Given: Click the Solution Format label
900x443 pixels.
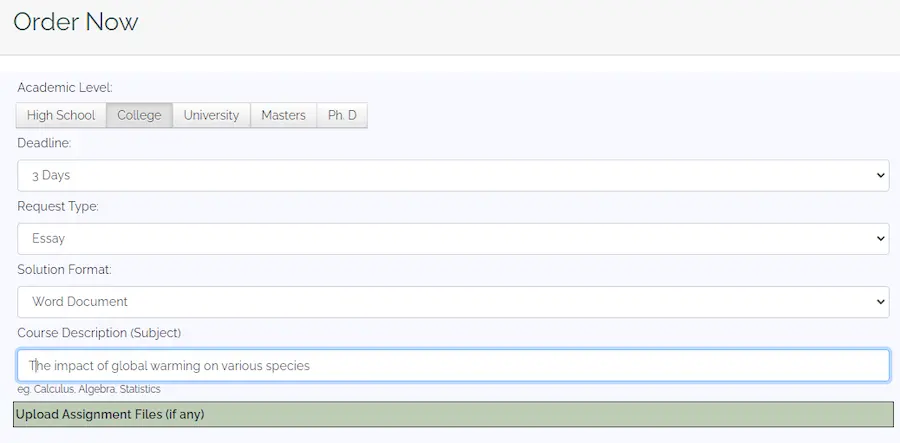Looking at the screenshot, I should 64,270.
